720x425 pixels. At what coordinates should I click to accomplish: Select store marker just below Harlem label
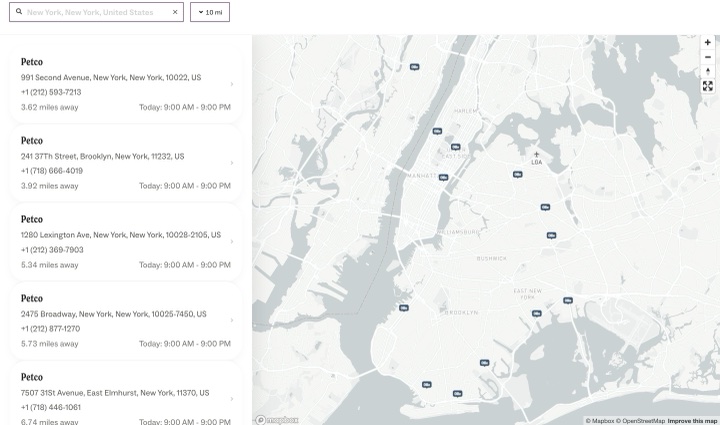pyautogui.click(x=437, y=131)
